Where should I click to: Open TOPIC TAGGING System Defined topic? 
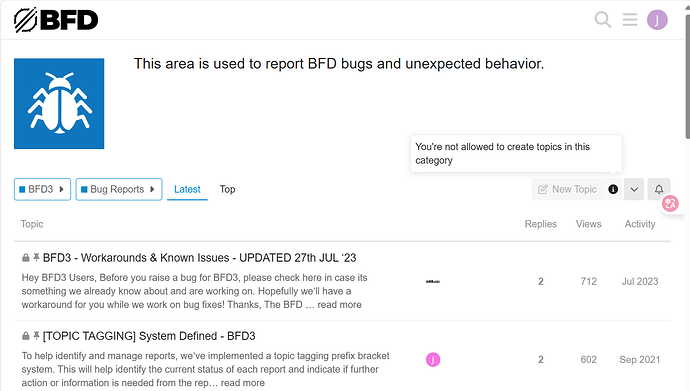click(x=149, y=336)
